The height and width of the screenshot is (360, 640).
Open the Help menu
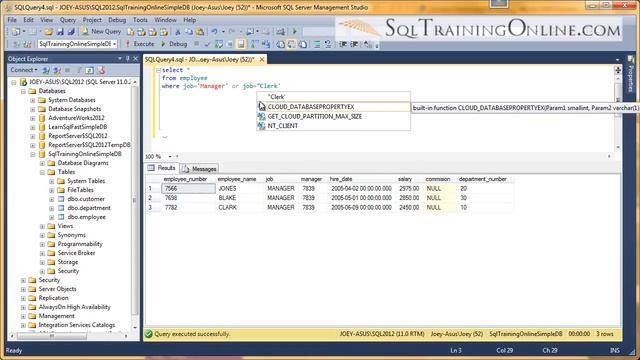[x=189, y=20]
